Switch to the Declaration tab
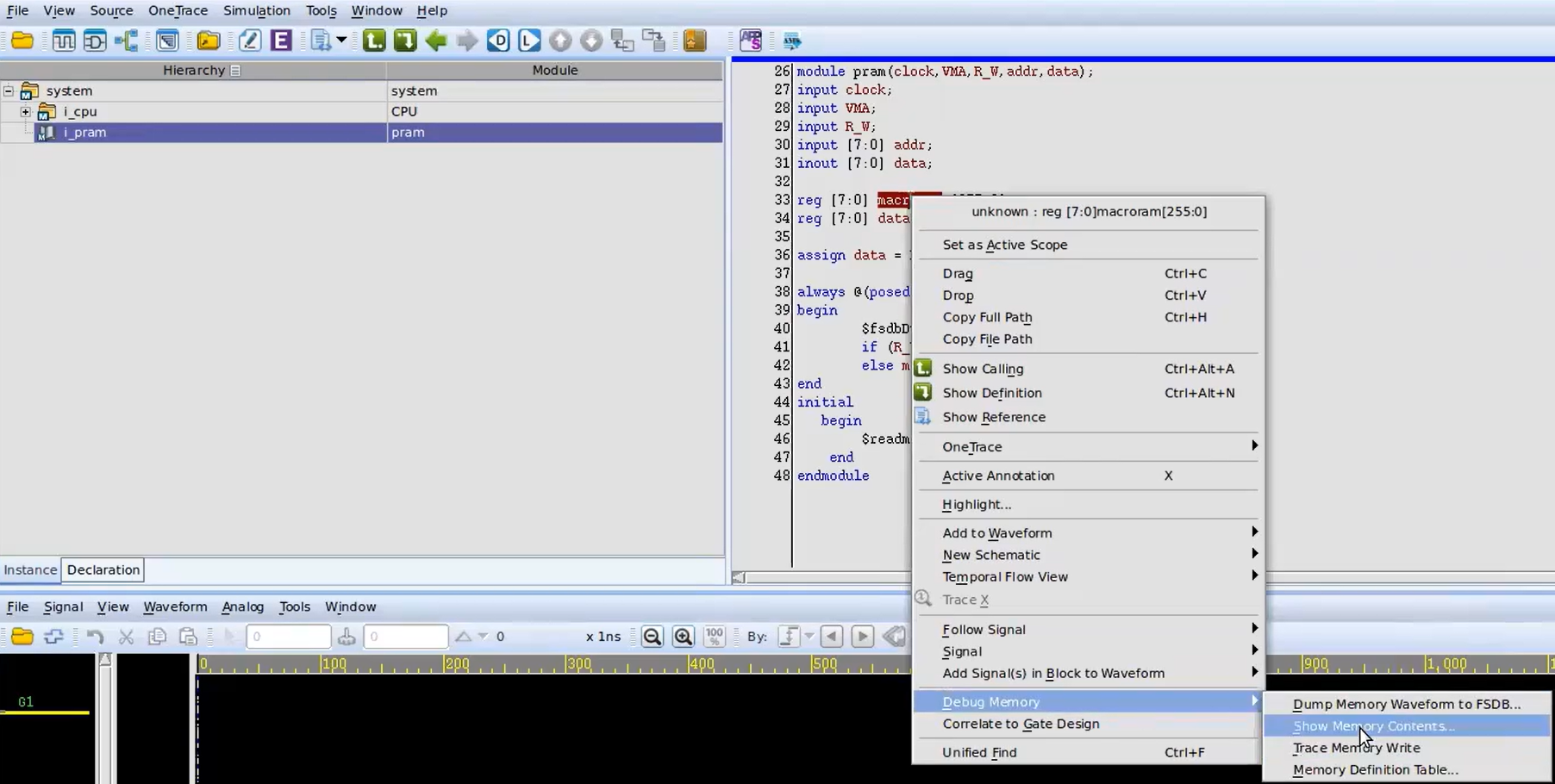The image size is (1555, 784). point(103,569)
